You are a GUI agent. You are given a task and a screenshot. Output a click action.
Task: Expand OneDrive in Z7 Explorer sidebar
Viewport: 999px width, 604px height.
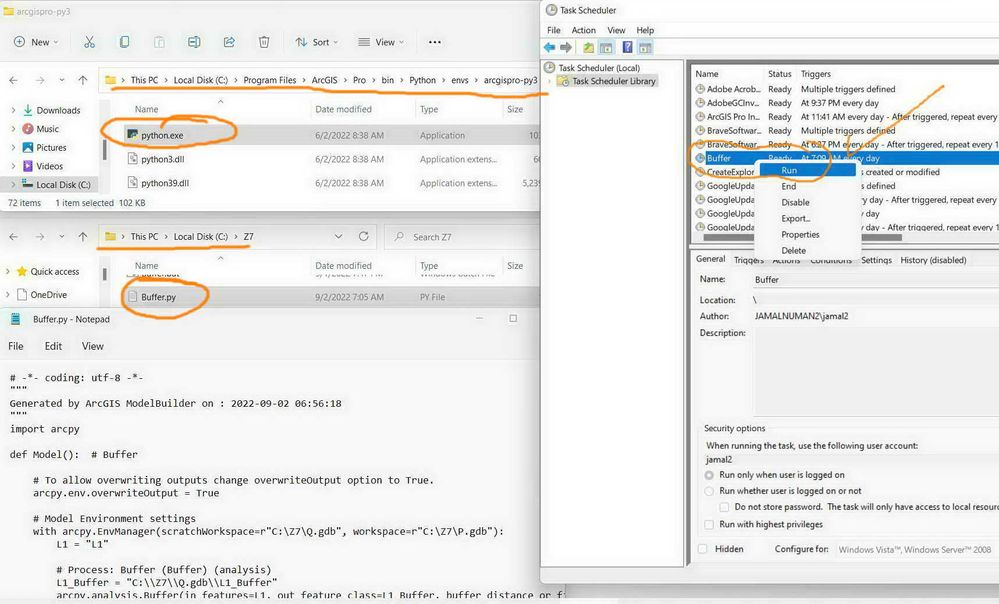(x=8, y=295)
